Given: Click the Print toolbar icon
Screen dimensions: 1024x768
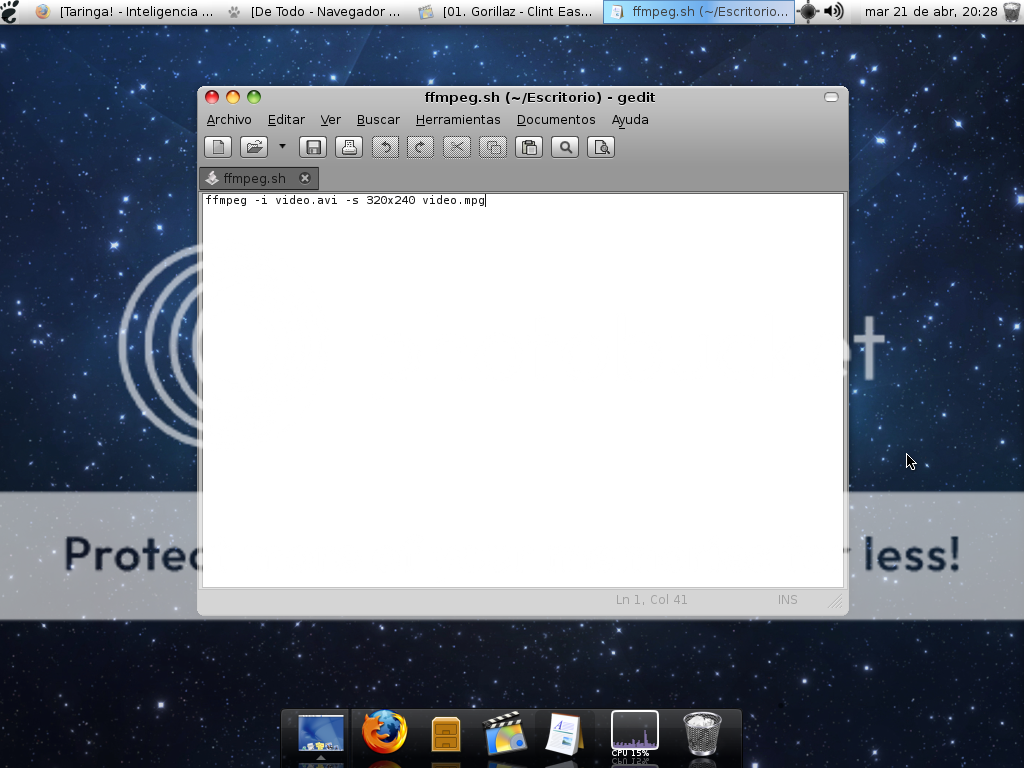Looking at the screenshot, I should [349, 147].
